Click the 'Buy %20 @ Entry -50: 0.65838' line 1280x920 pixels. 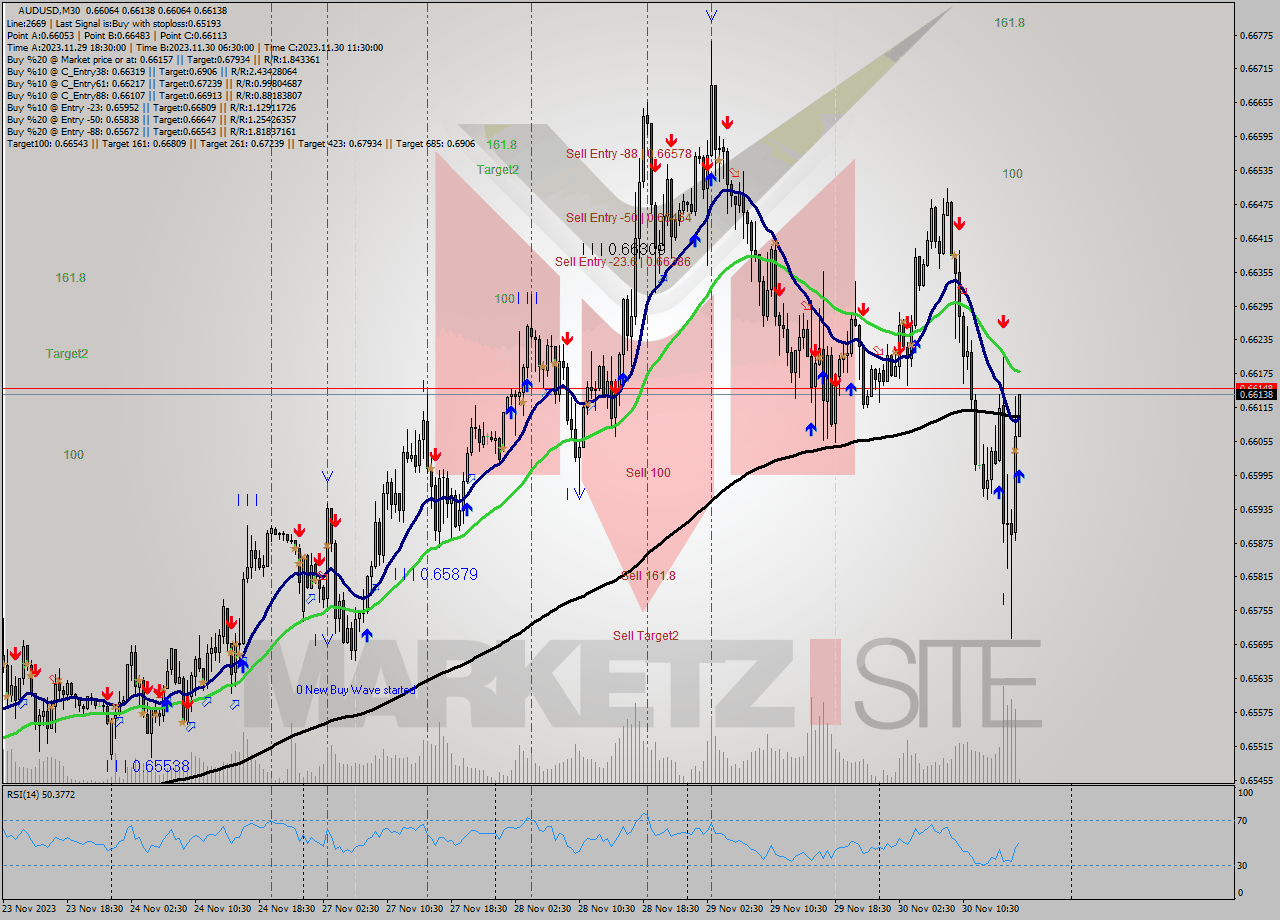click(x=151, y=119)
